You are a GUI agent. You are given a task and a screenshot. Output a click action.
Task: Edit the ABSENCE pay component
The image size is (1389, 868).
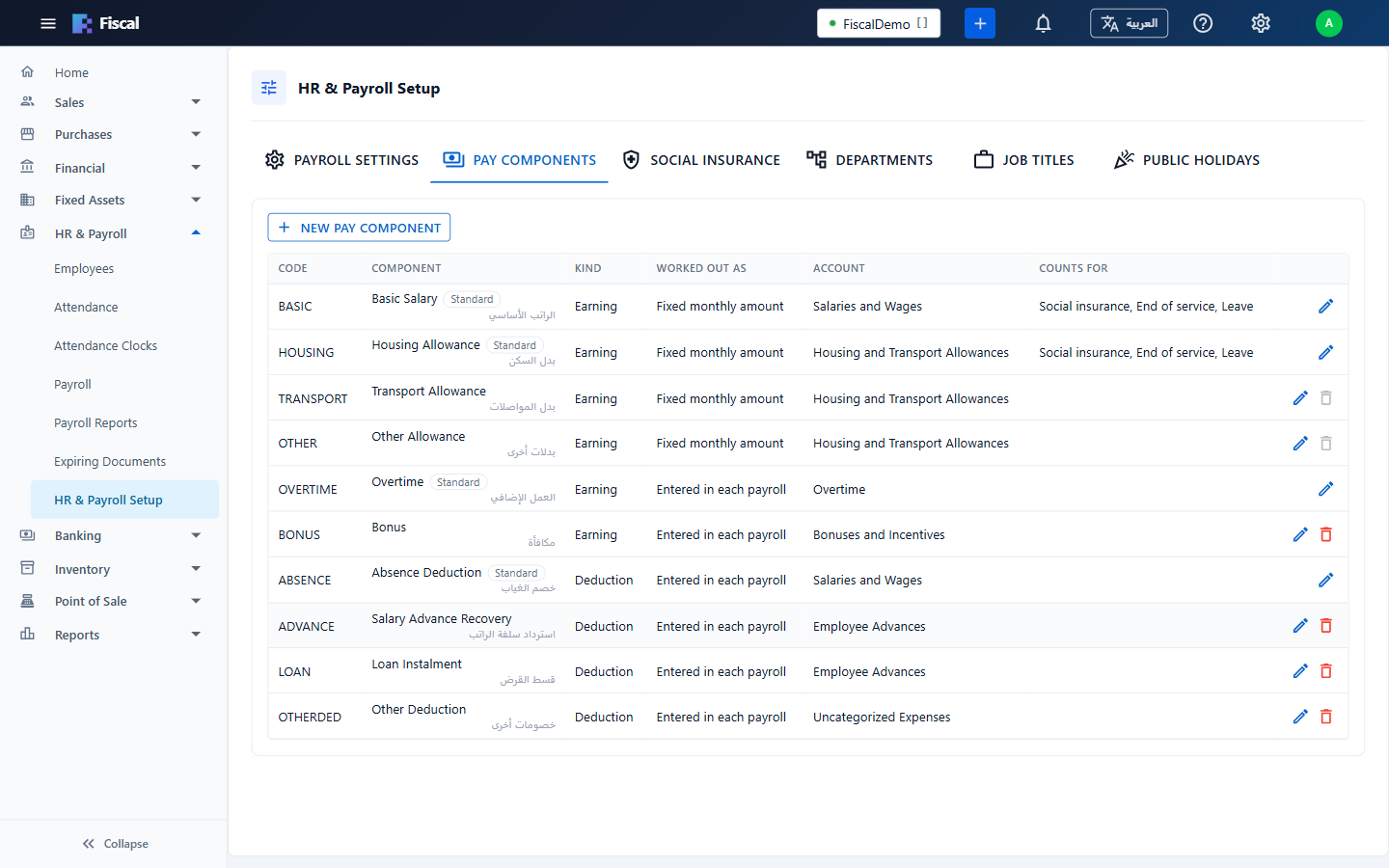tap(1326, 580)
